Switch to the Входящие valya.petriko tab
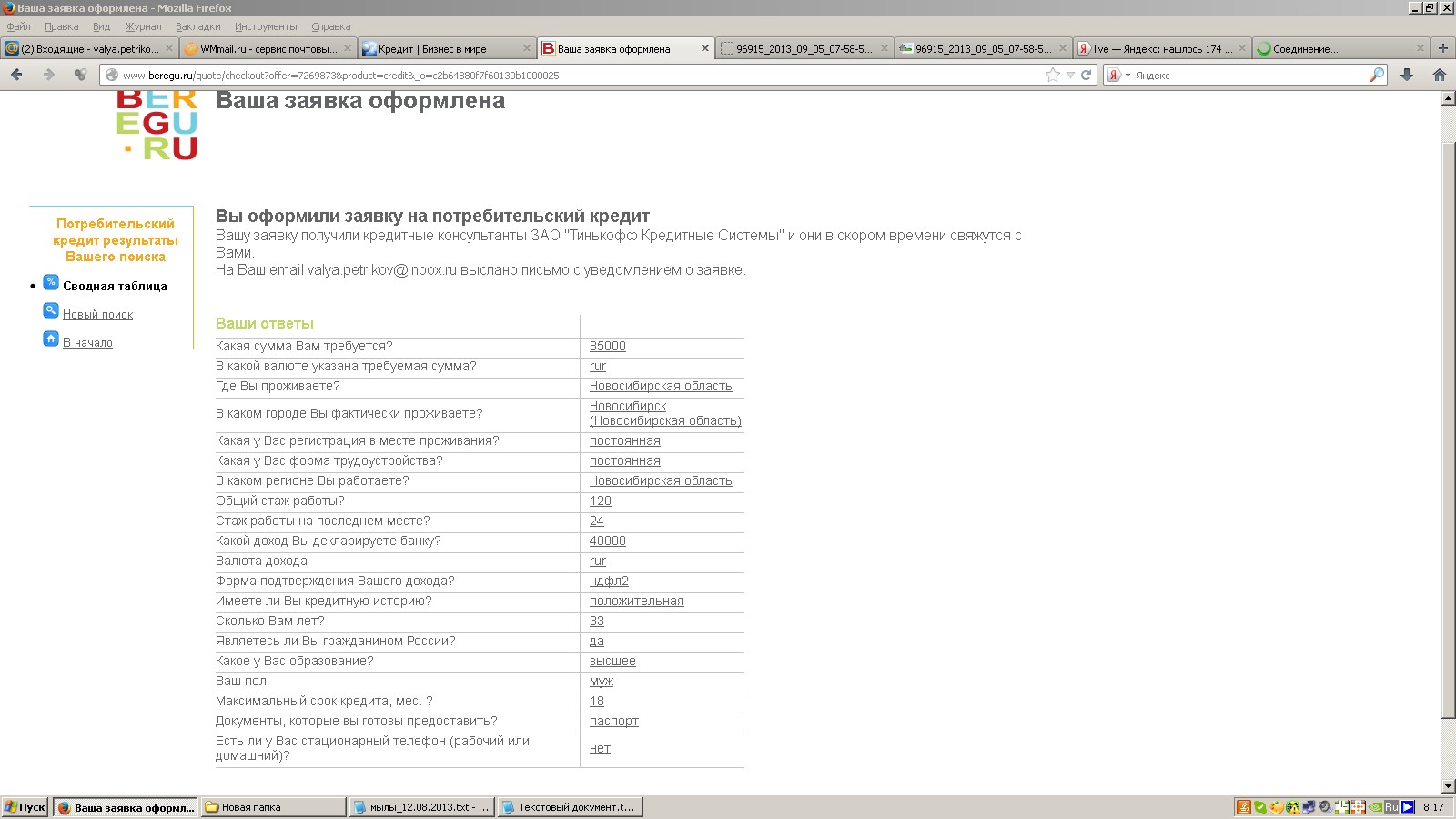1456x819 pixels. pyautogui.click(x=89, y=48)
